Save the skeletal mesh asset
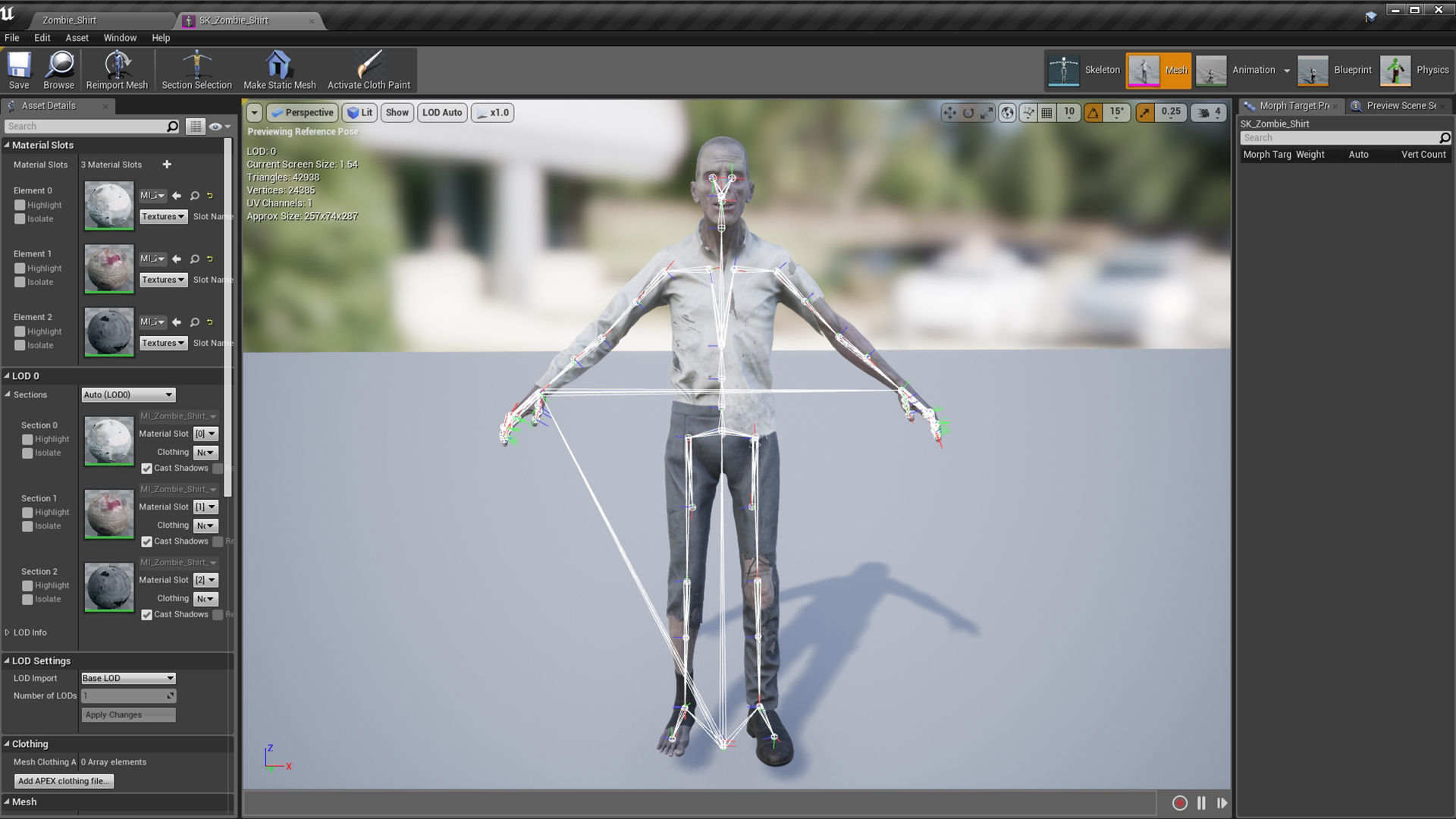The width and height of the screenshot is (1456, 819). pos(19,70)
